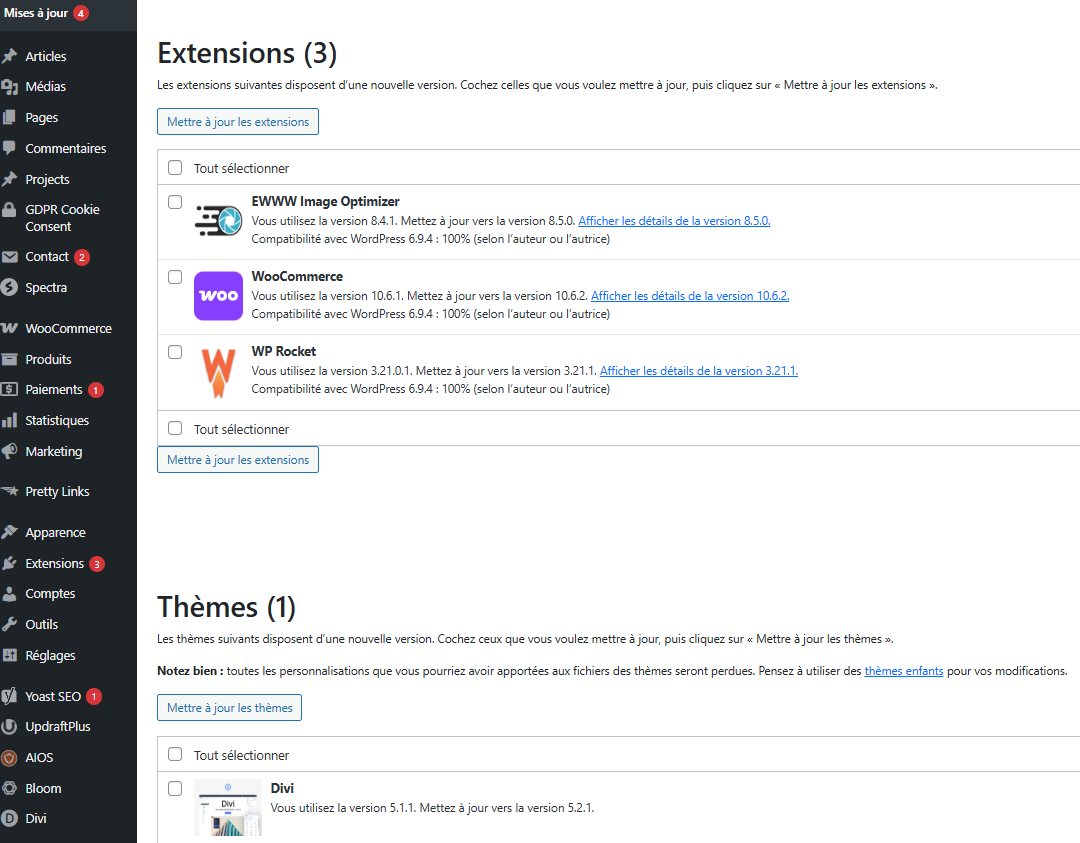Viewport: 1080px width, 843px height.
Task: Check top 'Tout sélectionner' box for extensions
Action: [x=175, y=167]
